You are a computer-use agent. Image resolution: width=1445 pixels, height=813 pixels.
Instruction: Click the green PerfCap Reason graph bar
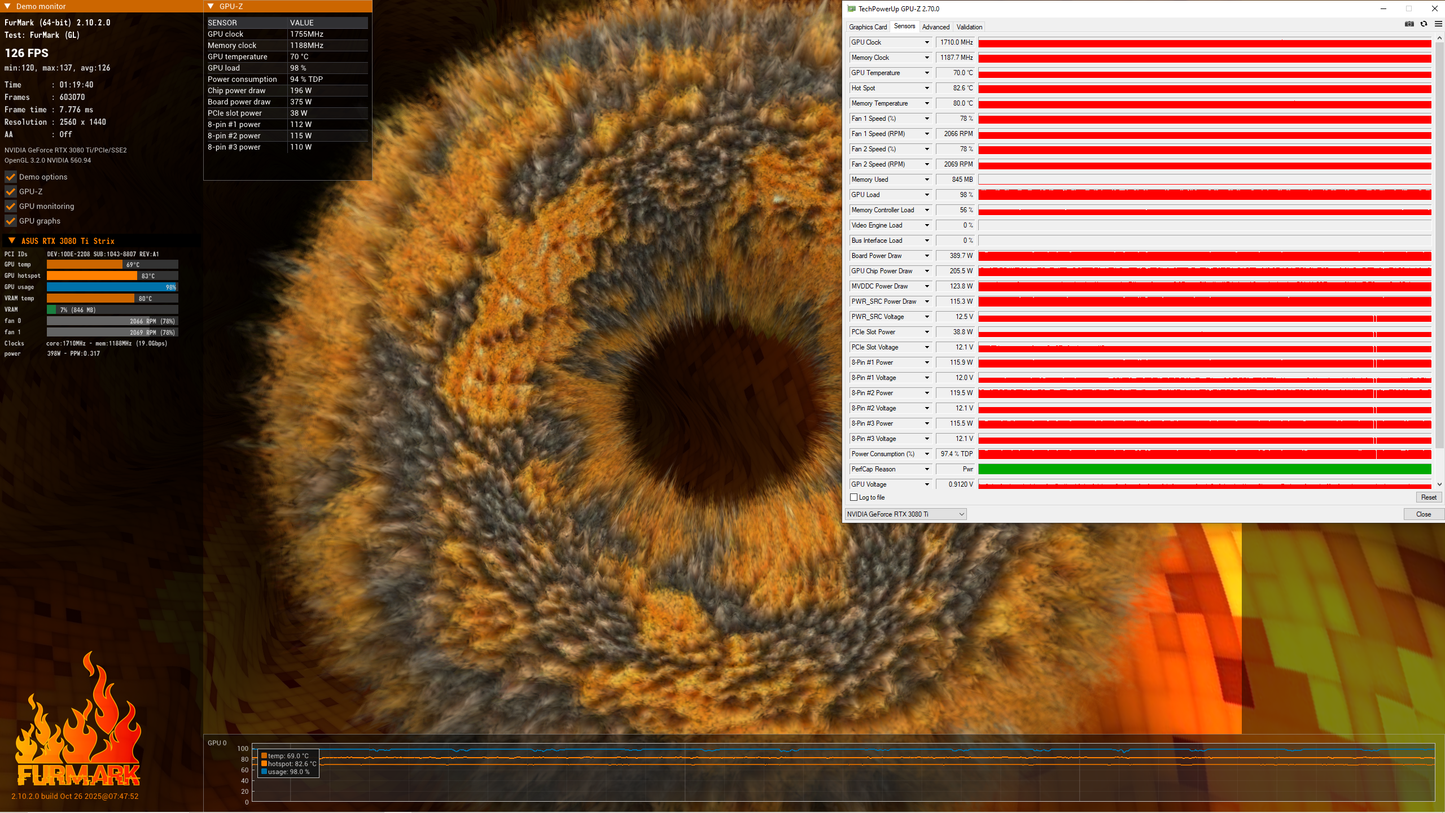point(1204,469)
